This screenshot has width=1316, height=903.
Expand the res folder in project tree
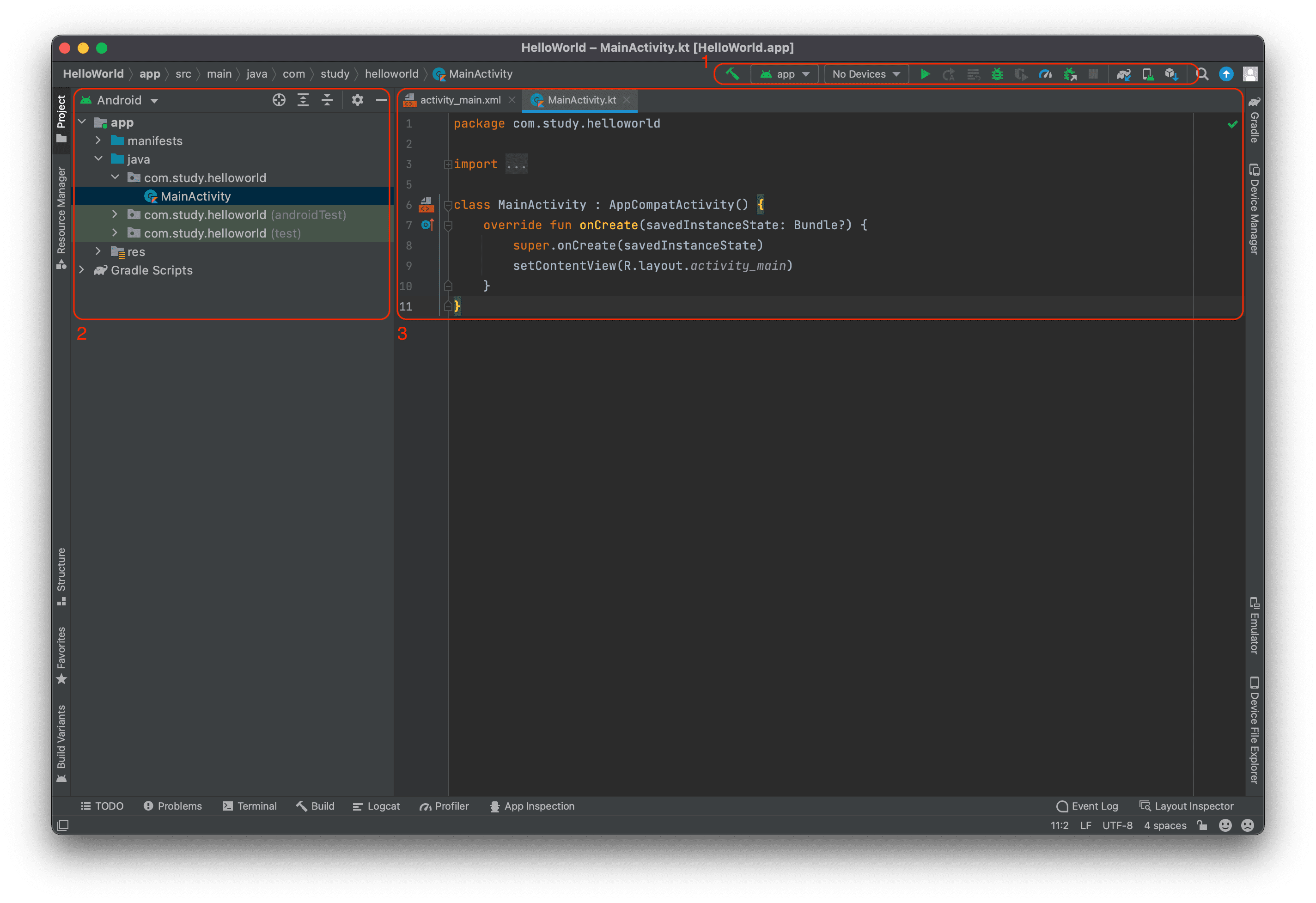pyautogui.click(x=98, y=251)
